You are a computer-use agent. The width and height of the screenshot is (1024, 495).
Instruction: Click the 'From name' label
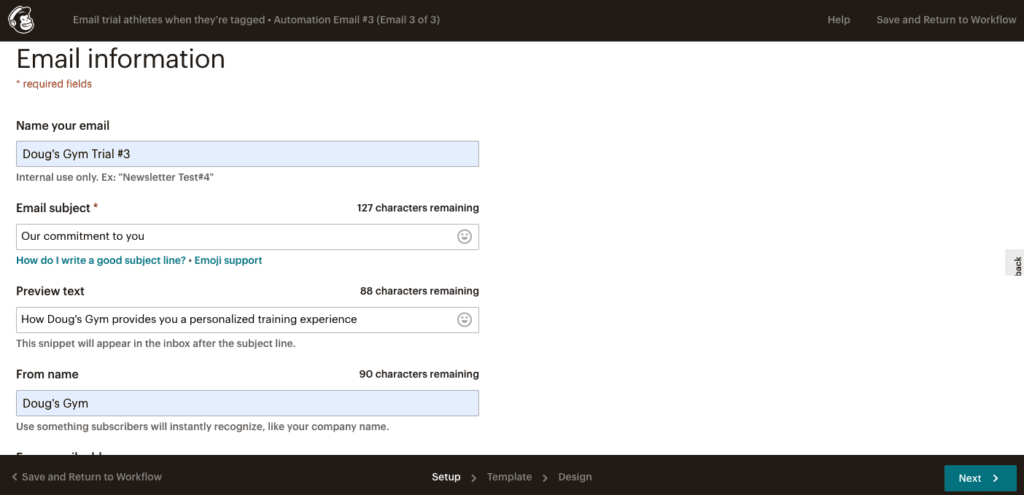(47, 374)
